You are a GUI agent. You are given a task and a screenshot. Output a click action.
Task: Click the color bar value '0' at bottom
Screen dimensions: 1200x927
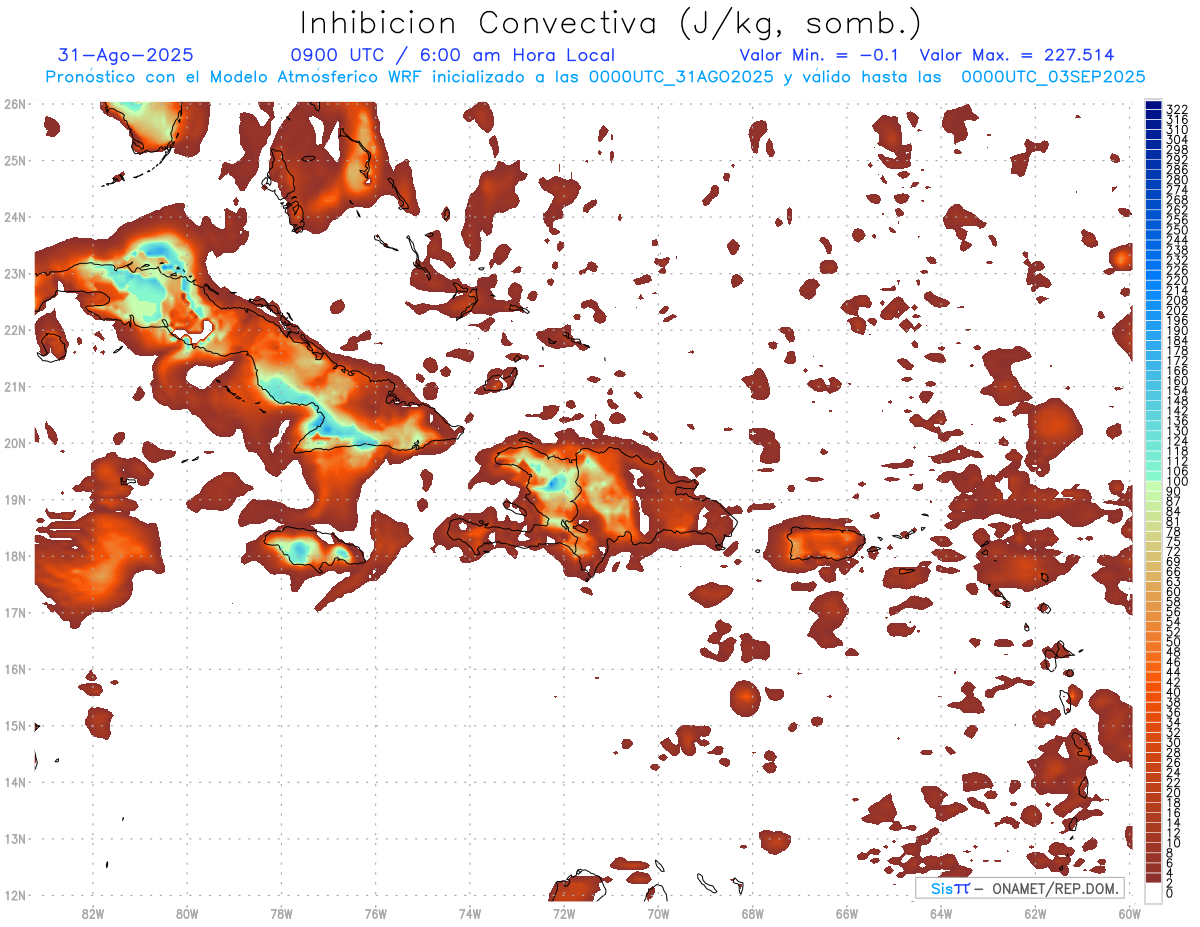point(1171,893)
